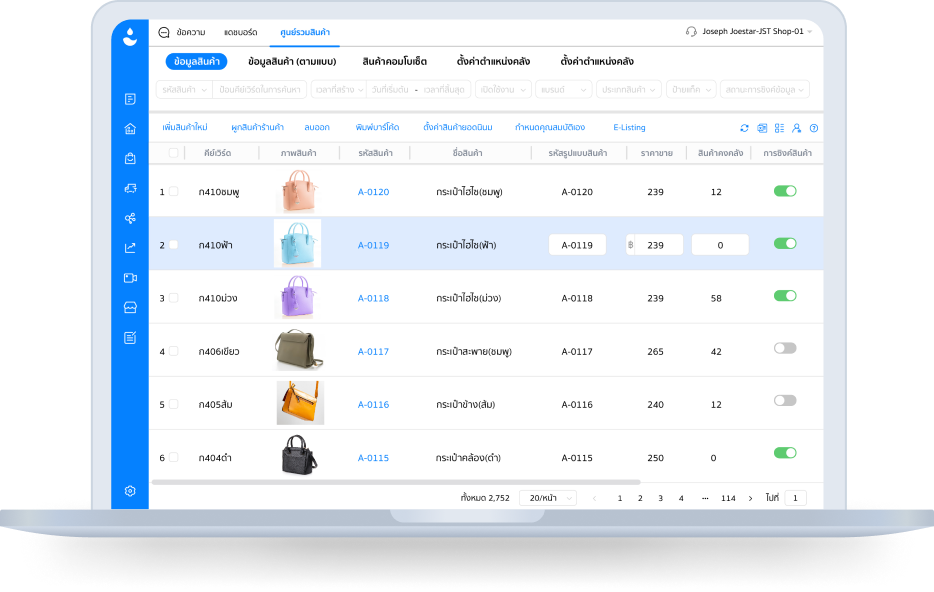Open product code link A-0117
This screenshot has height=592, width=934.
pos(373,351)
